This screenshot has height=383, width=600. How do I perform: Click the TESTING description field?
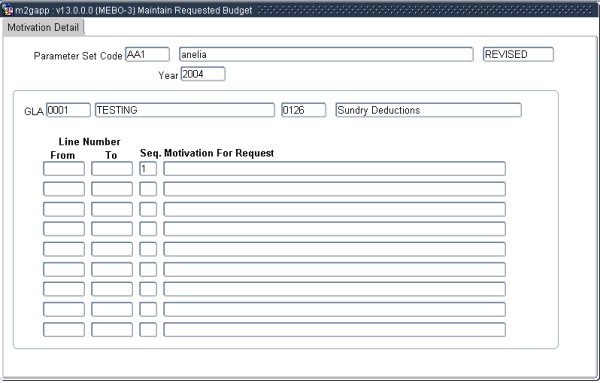pos(185,110)
